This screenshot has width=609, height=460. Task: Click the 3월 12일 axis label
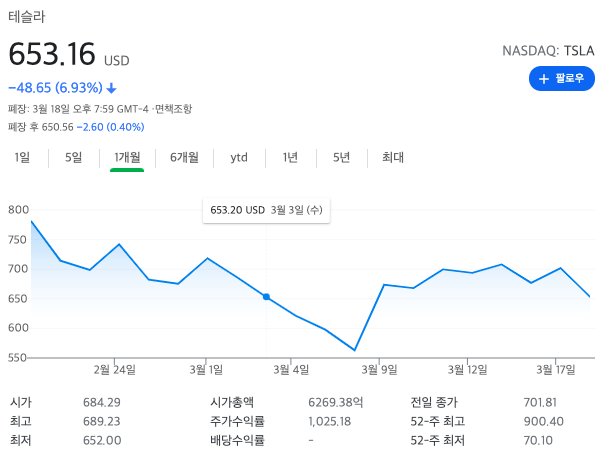point(467,369)
